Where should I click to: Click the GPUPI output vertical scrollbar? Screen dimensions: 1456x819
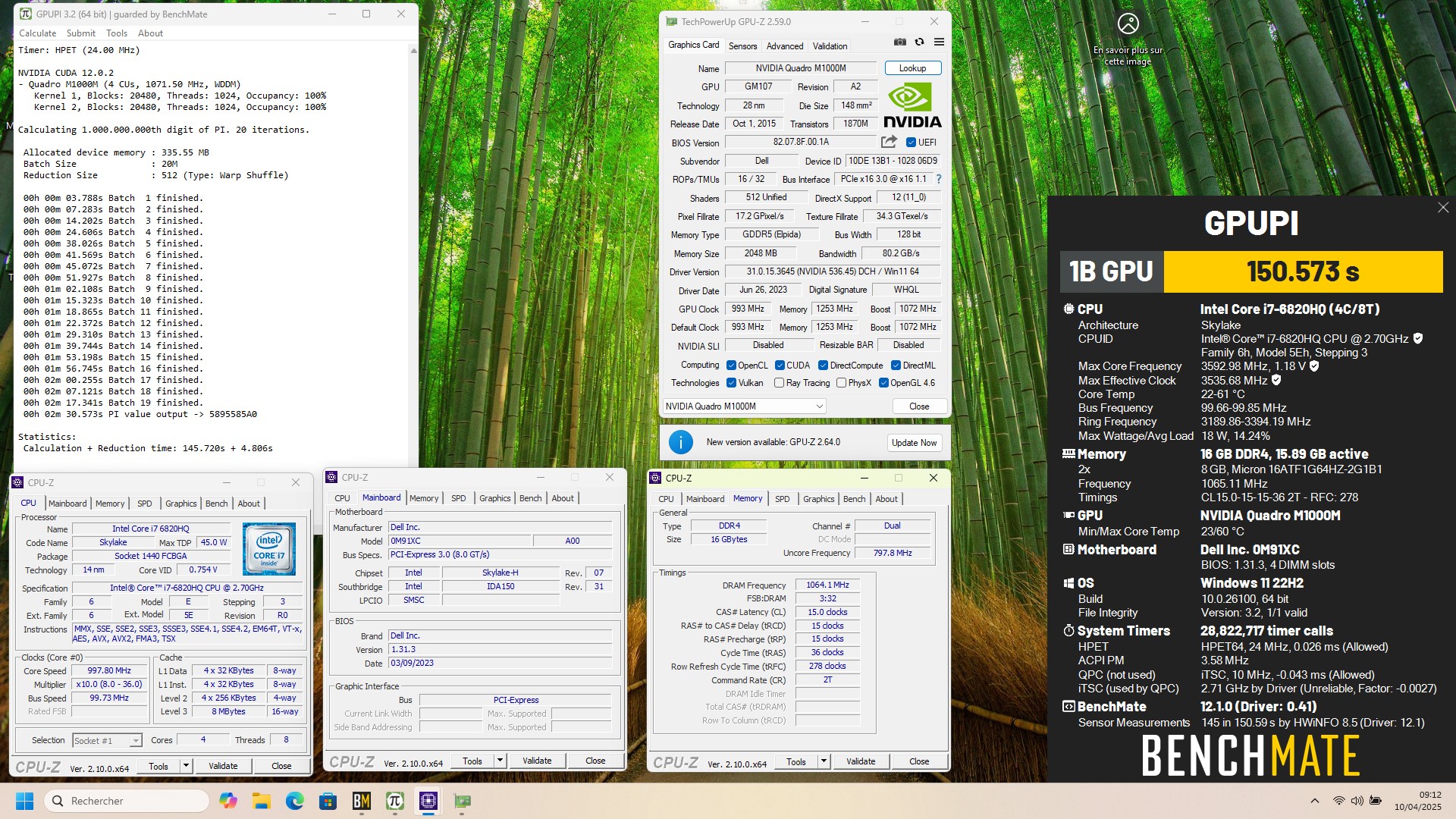point(413,256)
